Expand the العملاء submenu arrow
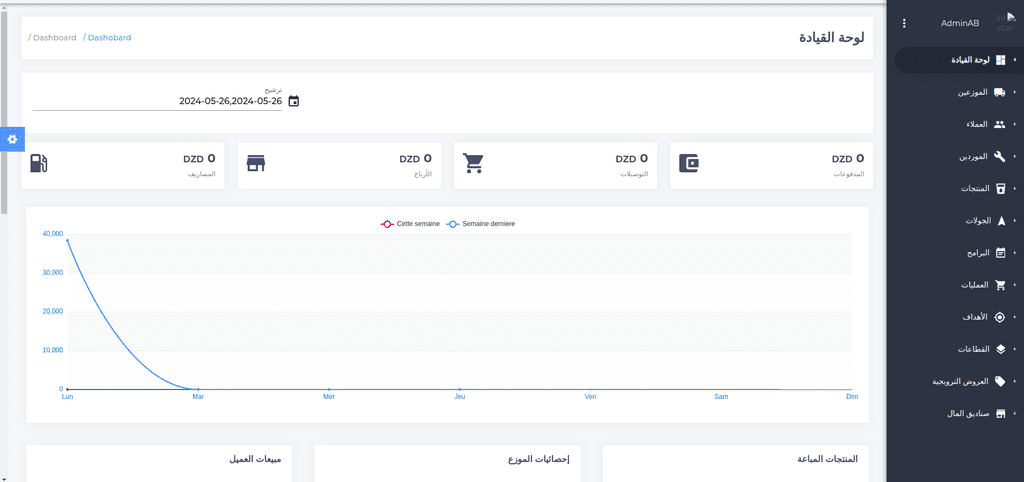This screenshot has height=482, width=1024. (1014, 124)
